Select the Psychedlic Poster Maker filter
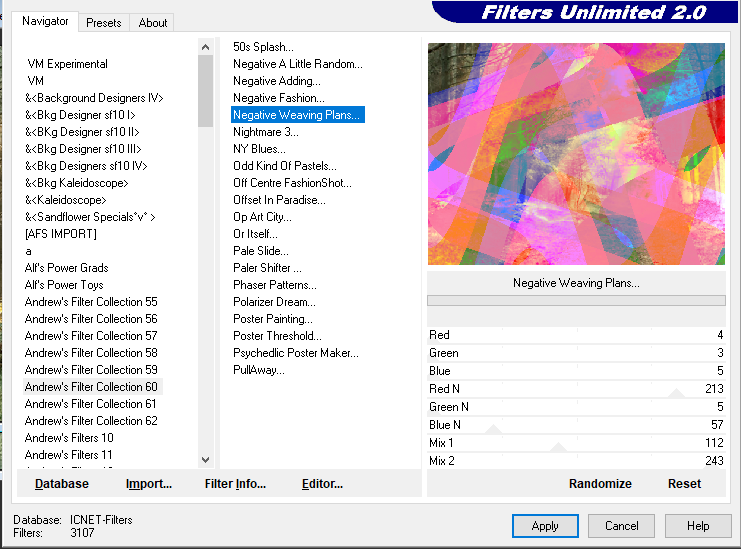 [296, 353]
